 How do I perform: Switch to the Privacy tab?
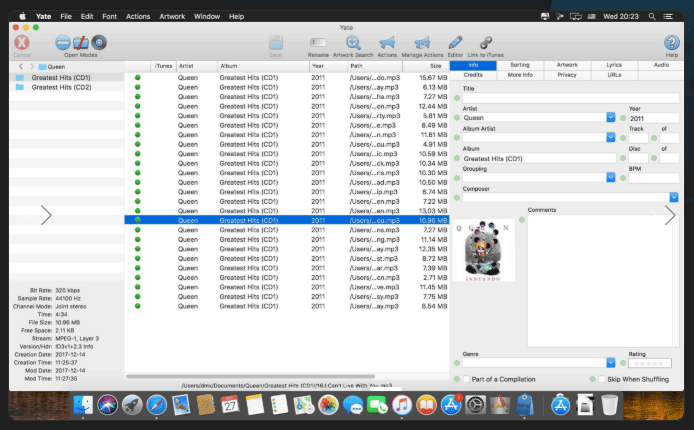[567, 75]
